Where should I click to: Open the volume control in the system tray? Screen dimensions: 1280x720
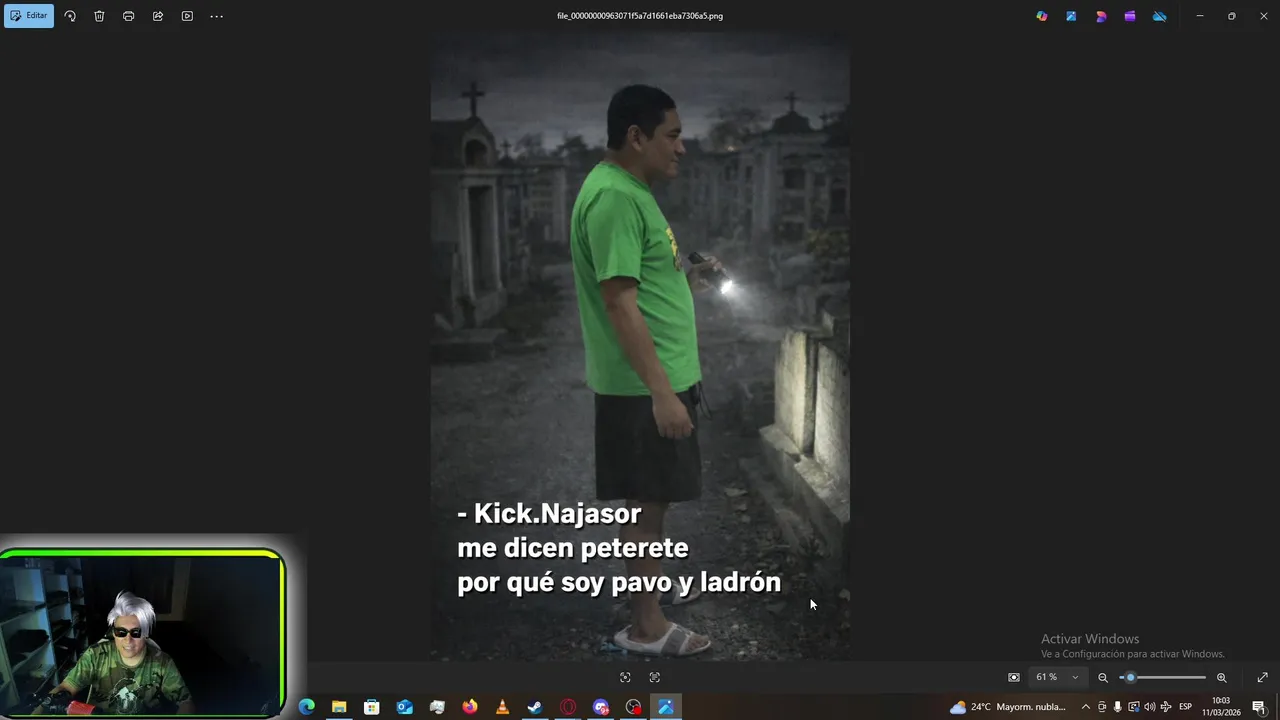point(1149,707)
